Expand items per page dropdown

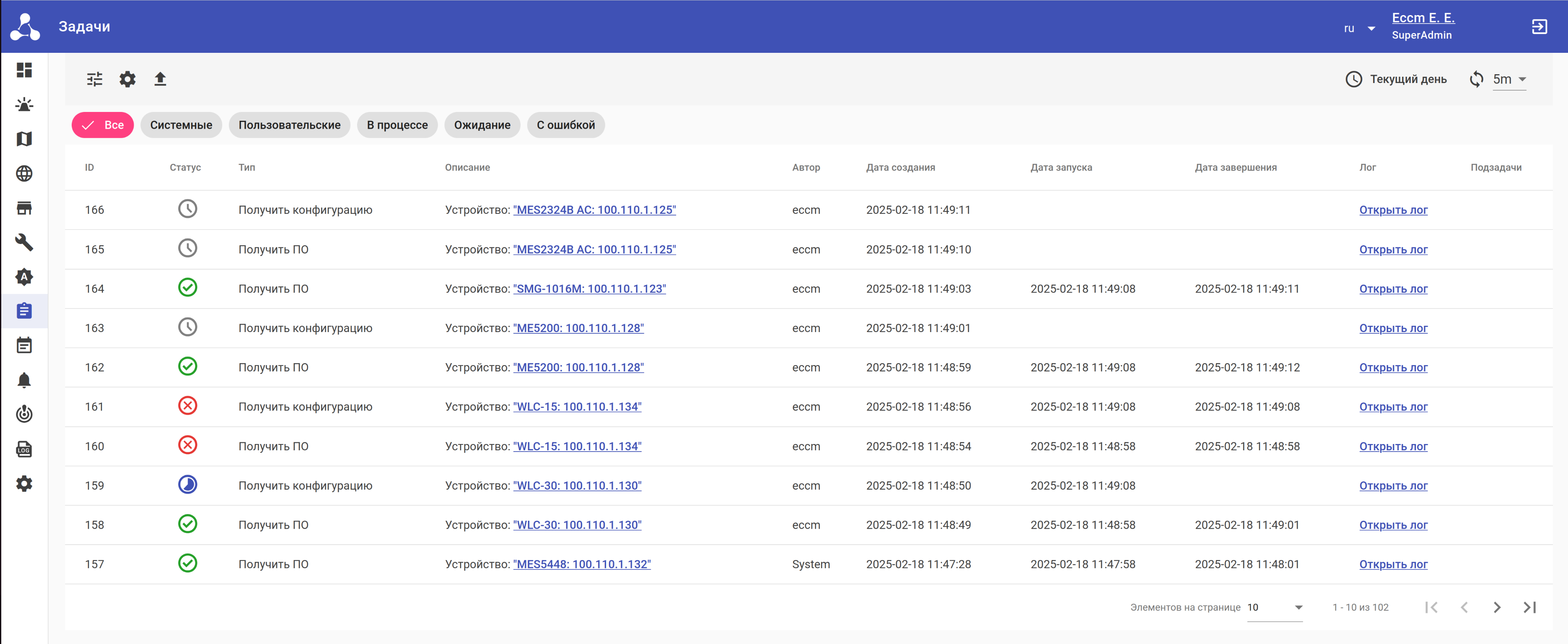[1275, 607]
